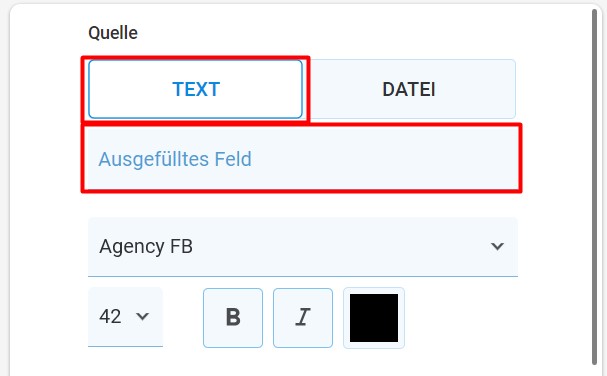The width and height of the screenshot is (607, 376).
Task: Click the chevron beside size 42
Action: (x=142, y=316)
